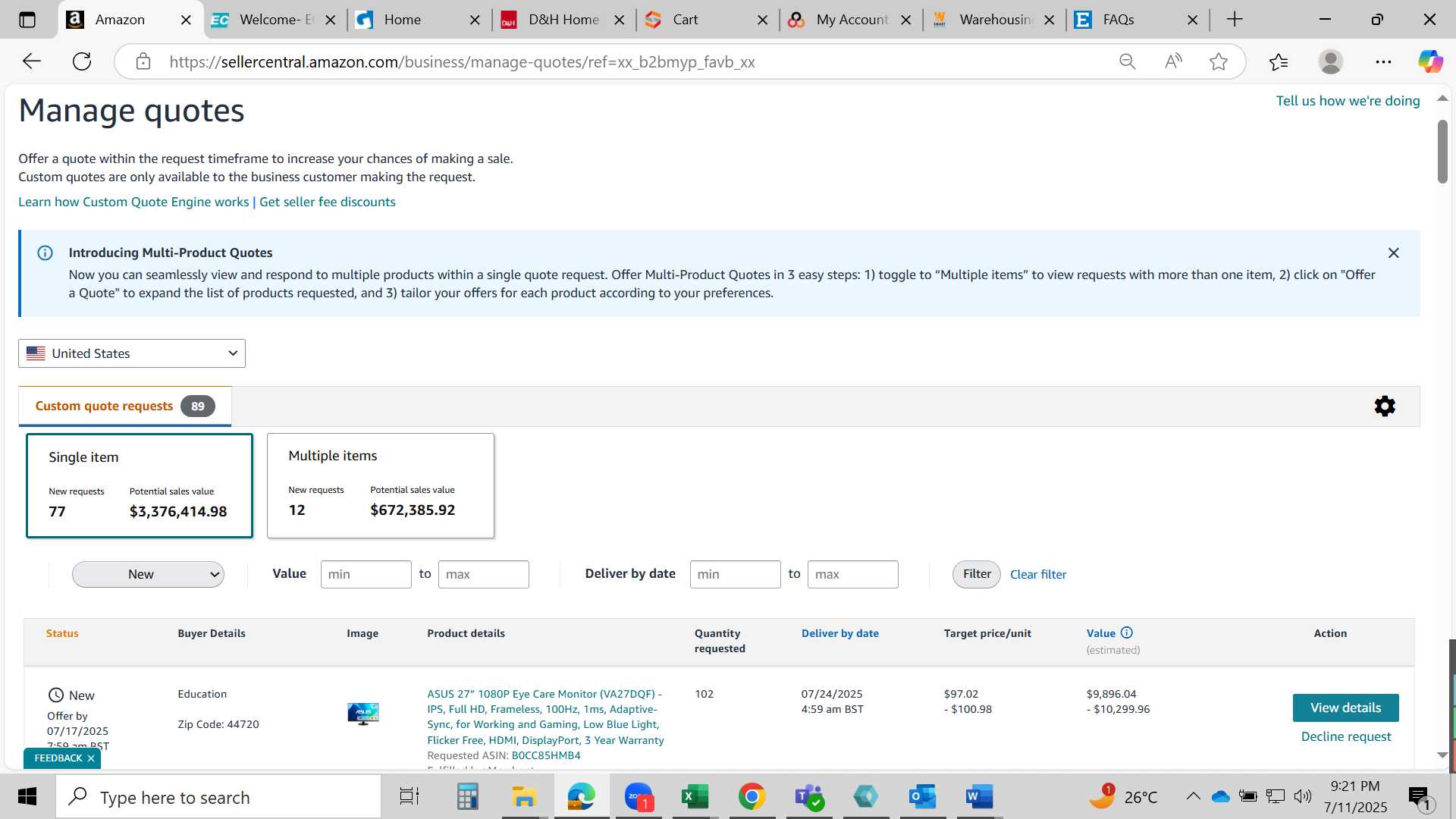Open a new browser tab
1456x819 pixels.
(x=1235, y=20)
